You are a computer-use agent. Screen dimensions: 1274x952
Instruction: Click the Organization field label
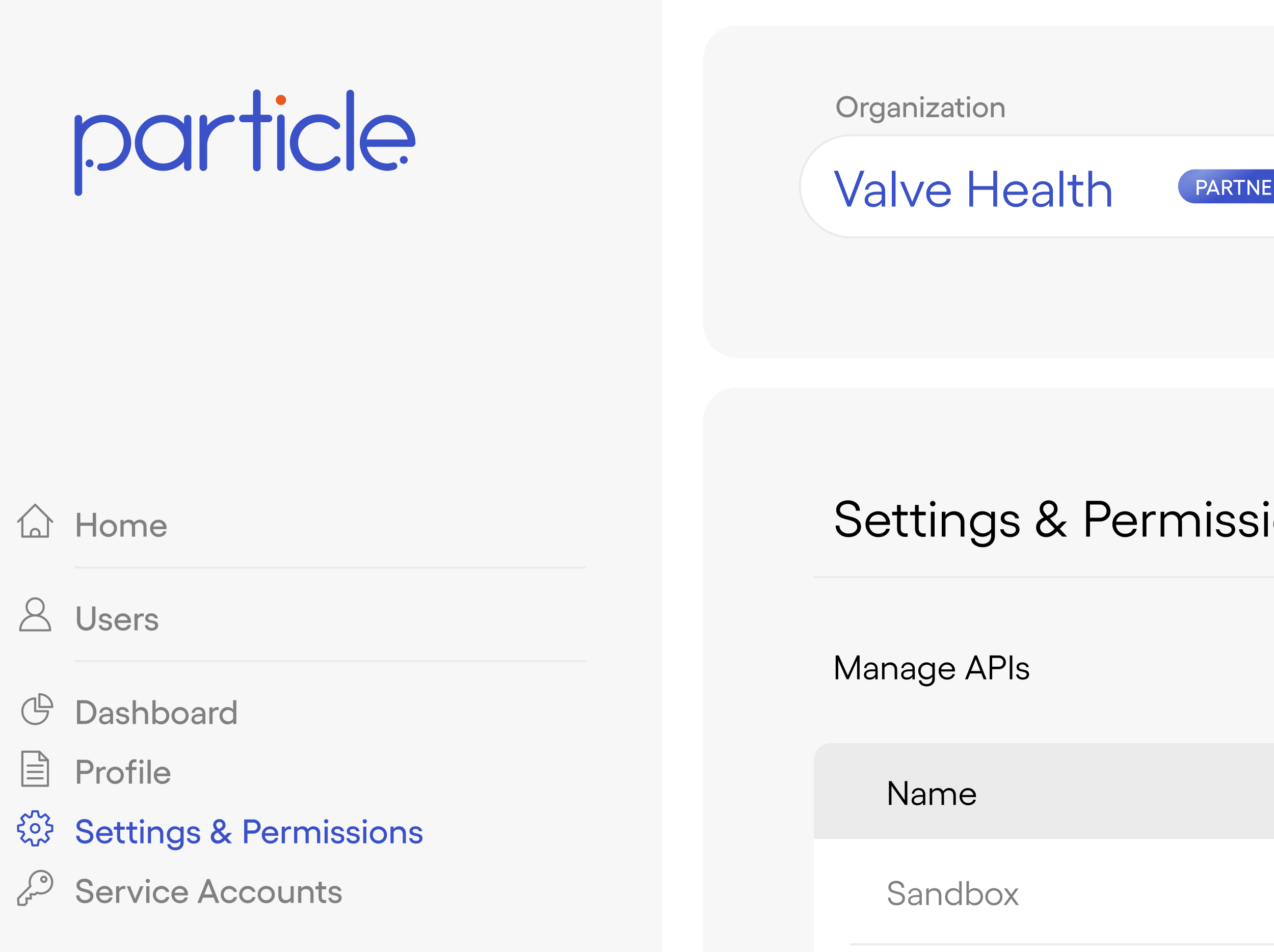(920, 107)
